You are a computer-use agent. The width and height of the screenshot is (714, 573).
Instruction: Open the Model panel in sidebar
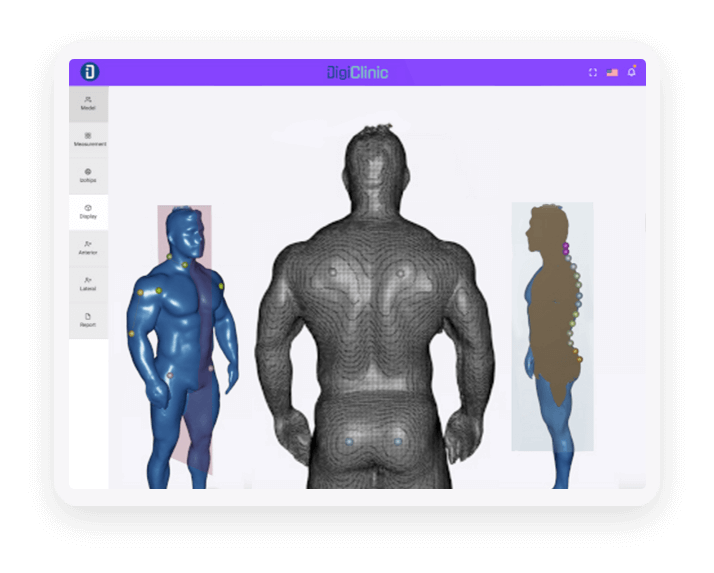pyautogui.click(x=88, y=103)
